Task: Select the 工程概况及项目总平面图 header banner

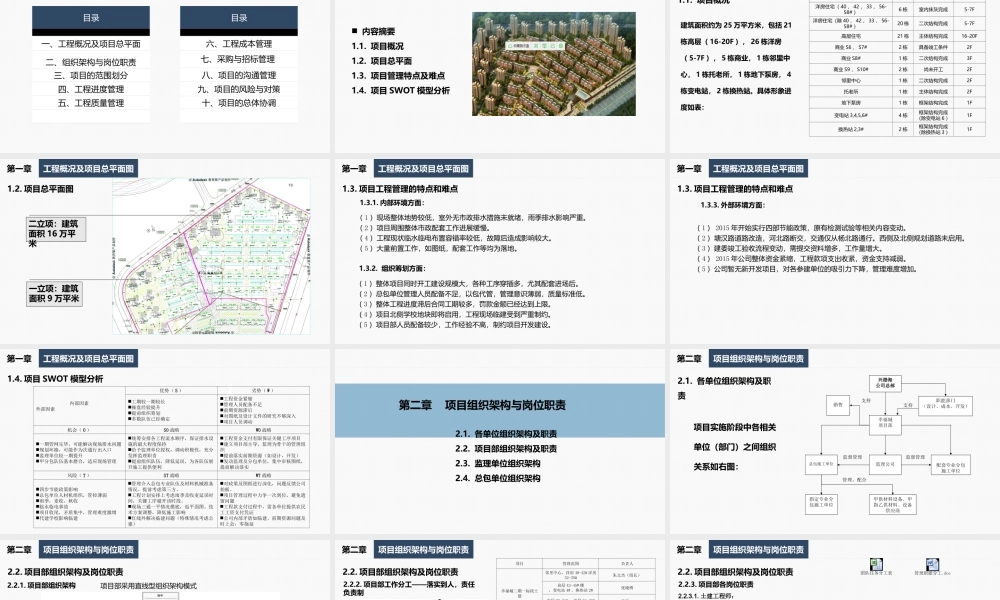Action: point(87,168)
